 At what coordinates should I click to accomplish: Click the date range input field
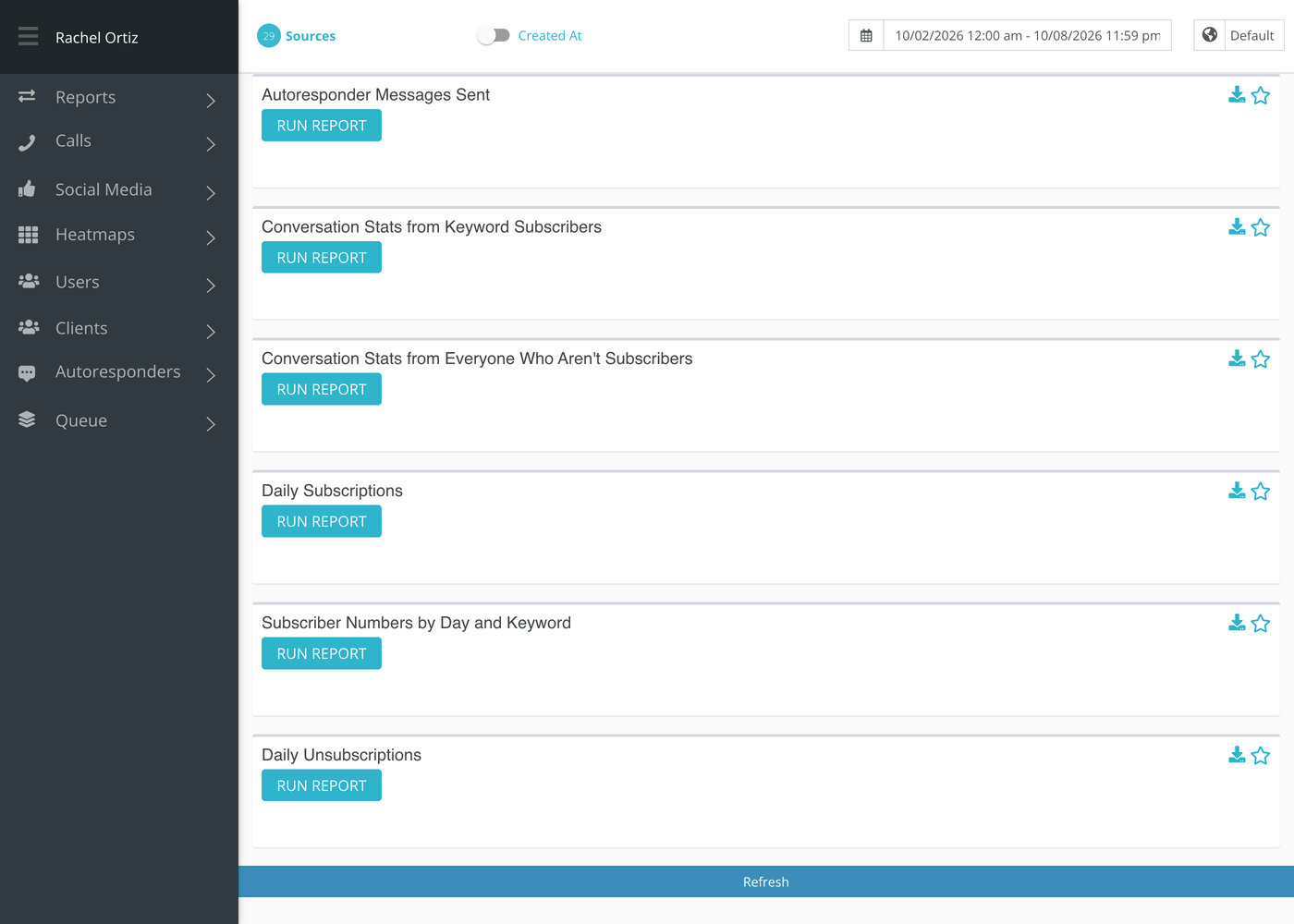[x=1028, y=35]
